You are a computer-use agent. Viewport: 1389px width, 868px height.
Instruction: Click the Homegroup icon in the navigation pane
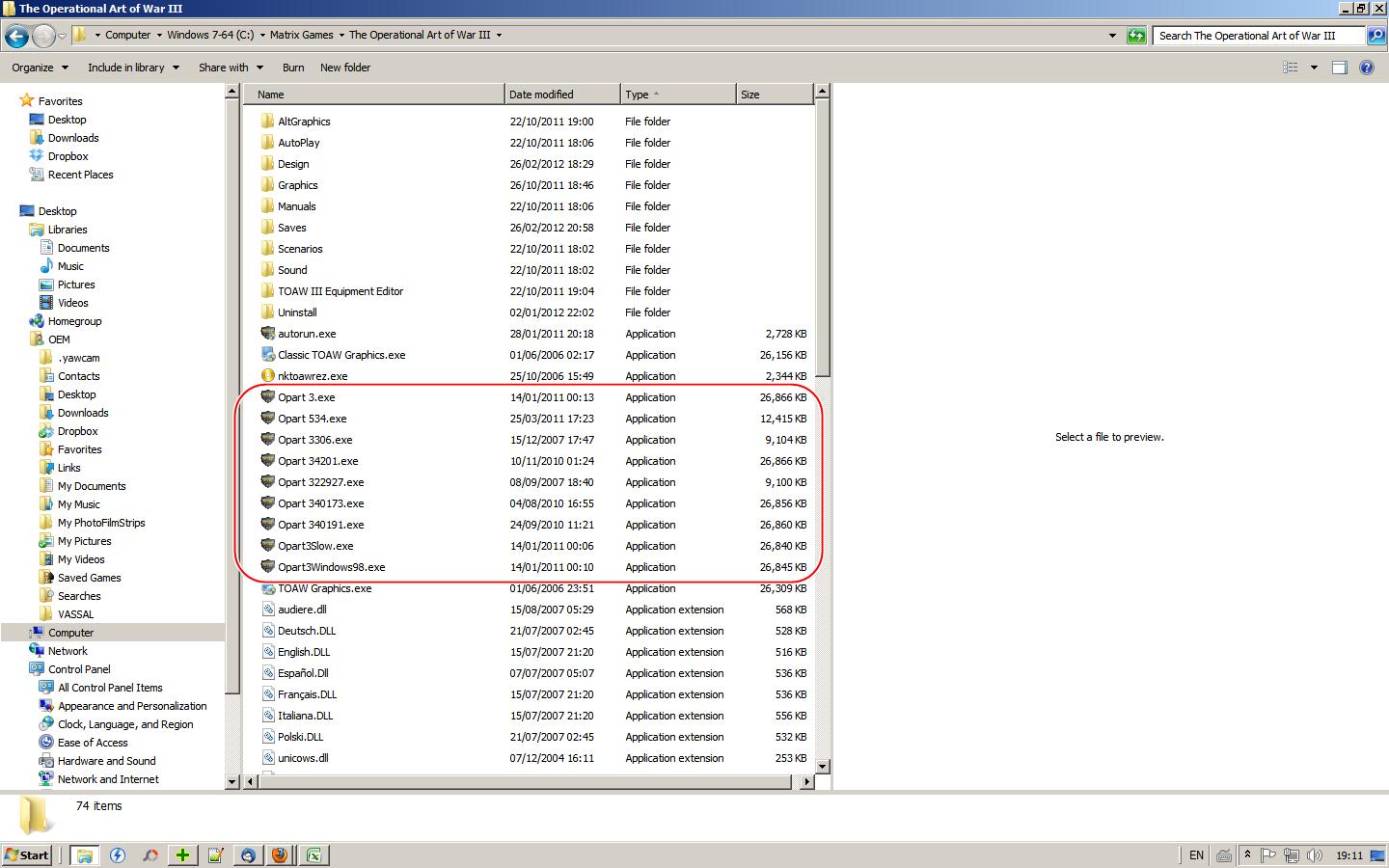point(37,321)
